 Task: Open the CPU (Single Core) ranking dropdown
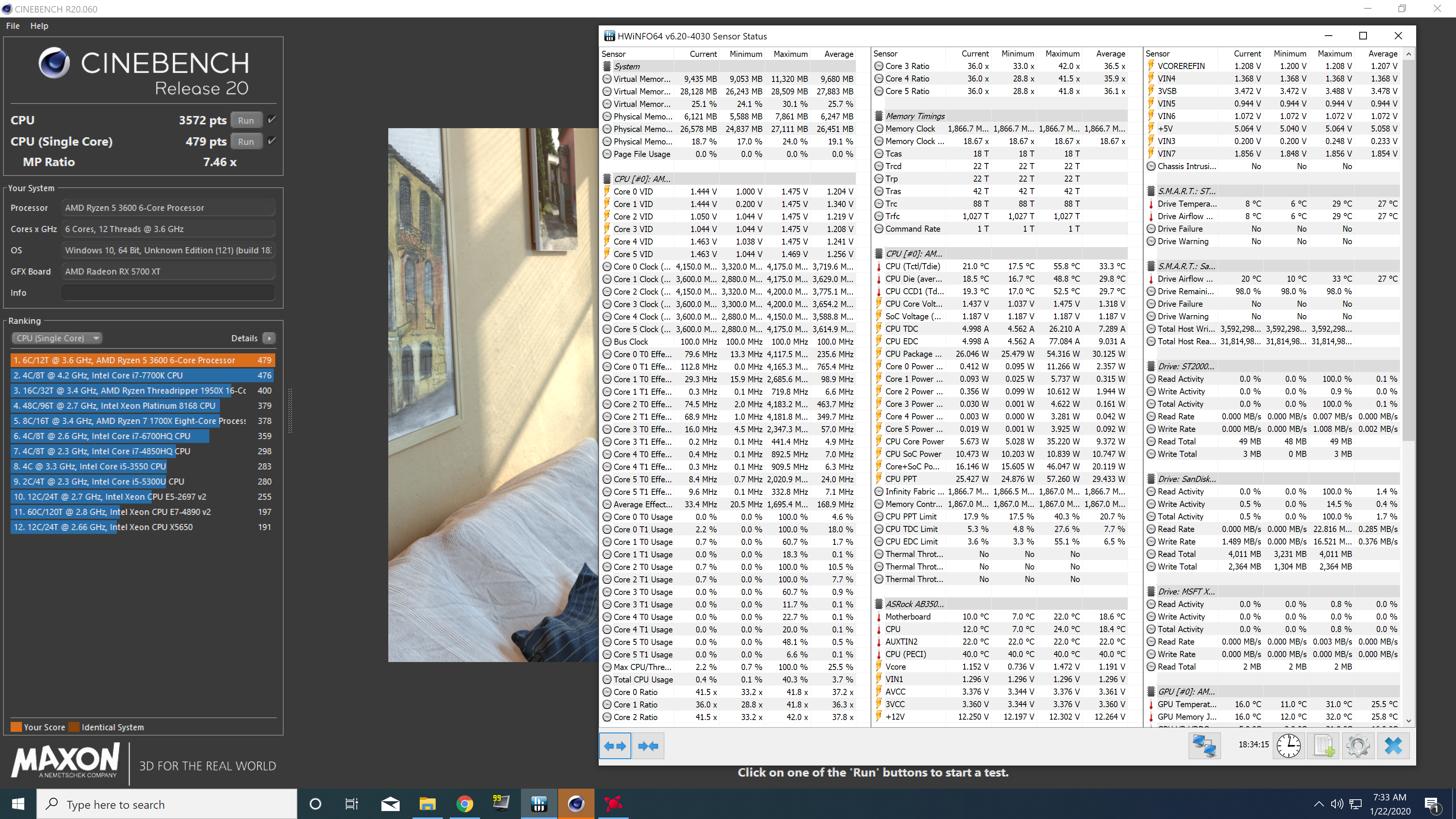tap(56, 338)
